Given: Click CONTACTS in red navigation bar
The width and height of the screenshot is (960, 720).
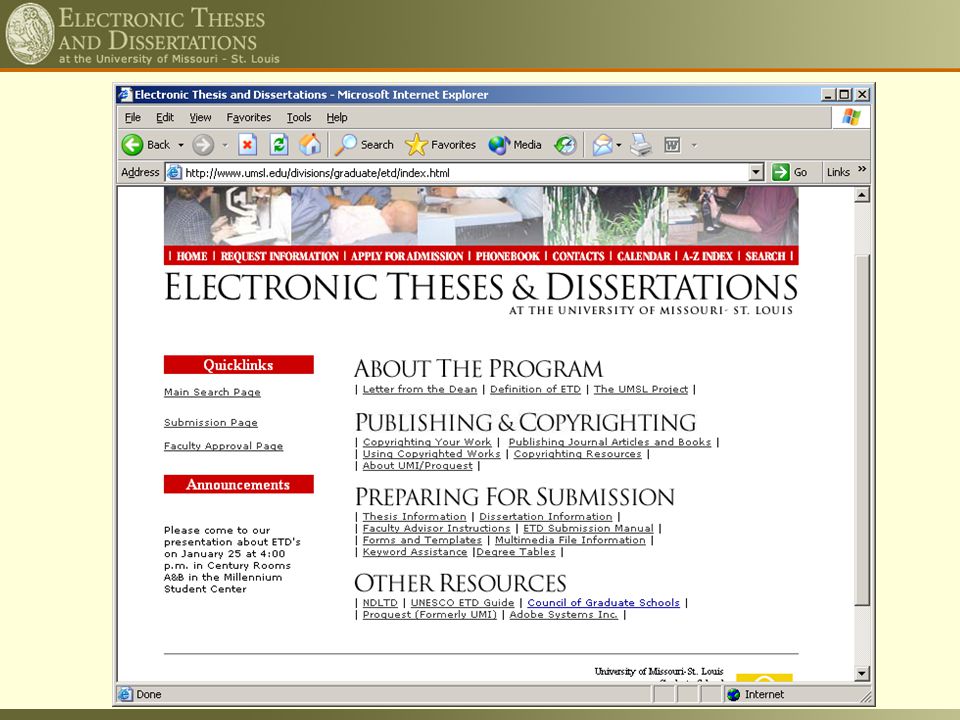Looking at the screenshot, I should 578,256.
